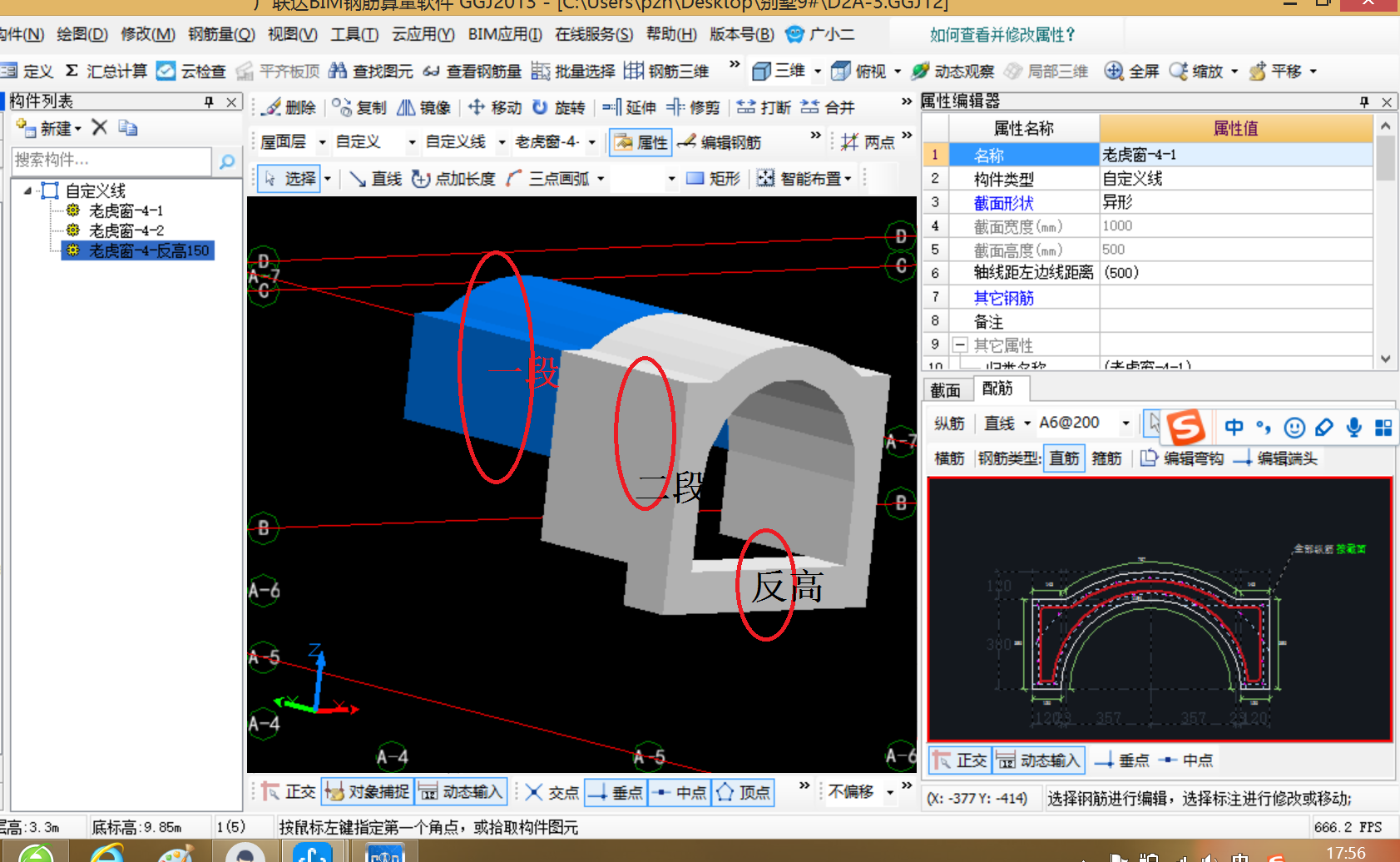Open the 绘图(D) menu

click(82, 35)
